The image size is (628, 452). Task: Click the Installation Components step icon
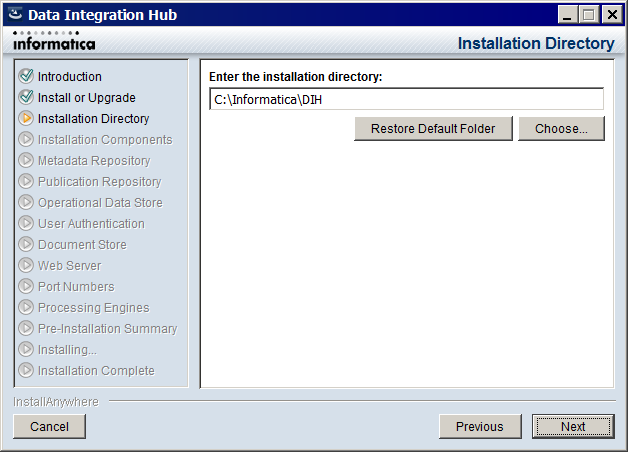click(x=26, y=139)
